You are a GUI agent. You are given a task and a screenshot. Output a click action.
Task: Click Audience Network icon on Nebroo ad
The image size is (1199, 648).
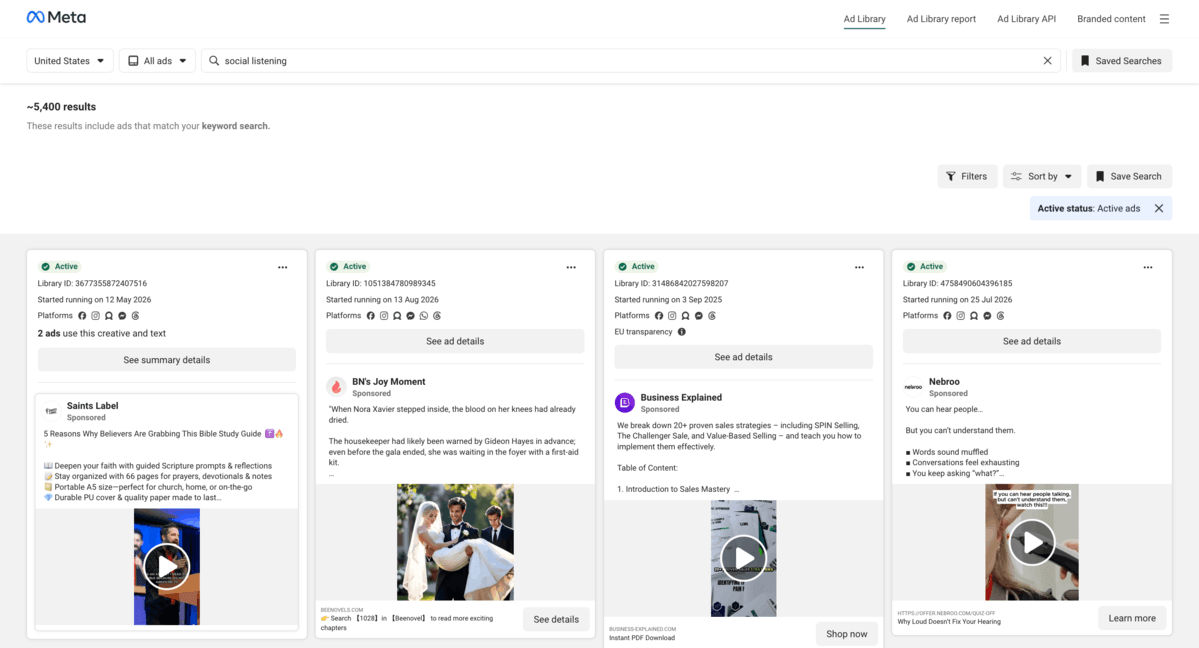tap(973, 315)
